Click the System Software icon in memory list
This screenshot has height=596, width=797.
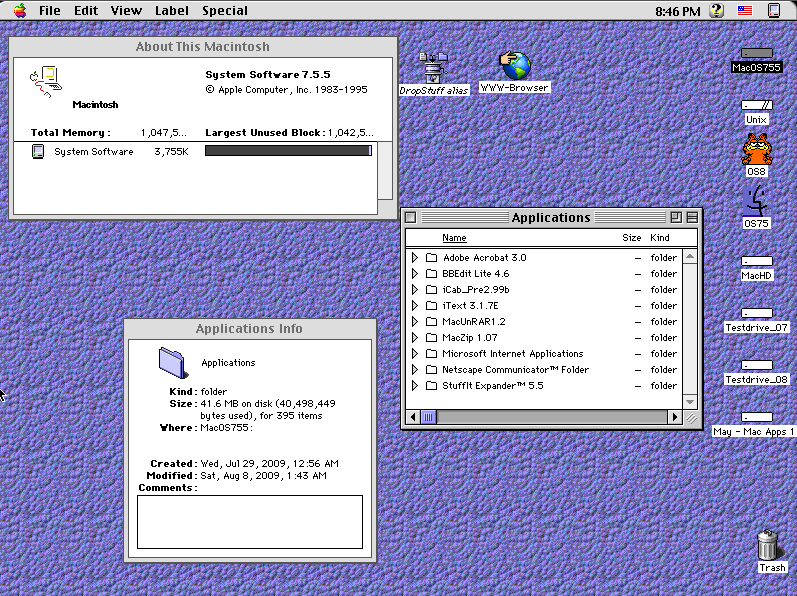[38, 151]
